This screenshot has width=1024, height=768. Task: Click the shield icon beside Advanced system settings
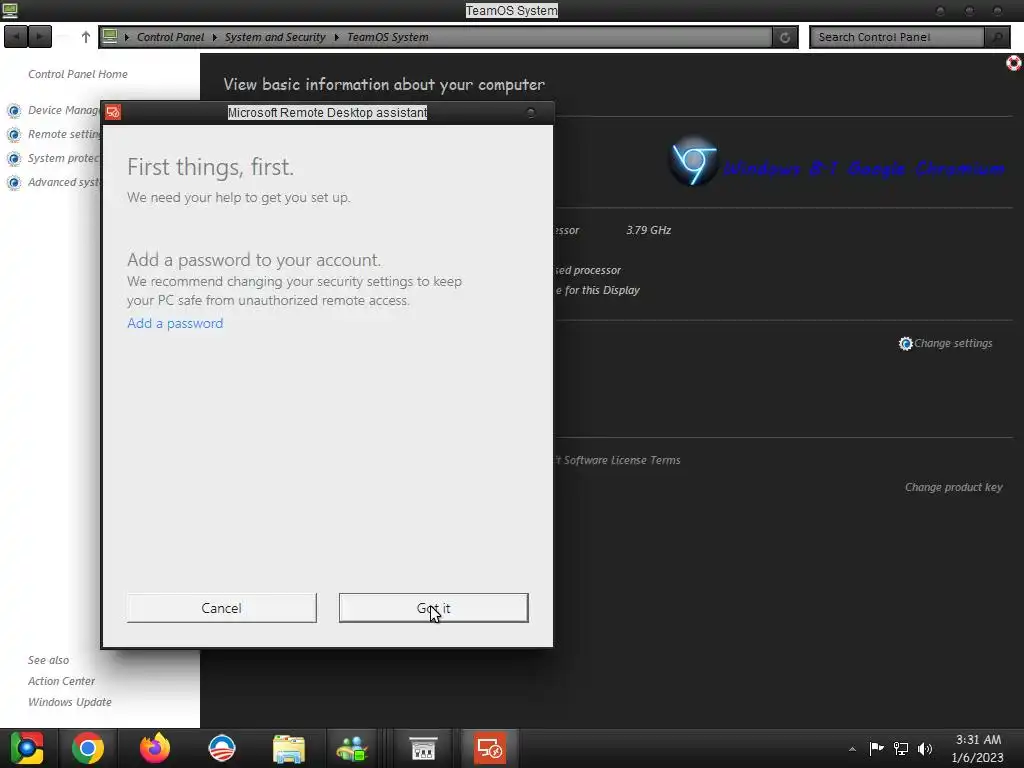click(14, 183)
